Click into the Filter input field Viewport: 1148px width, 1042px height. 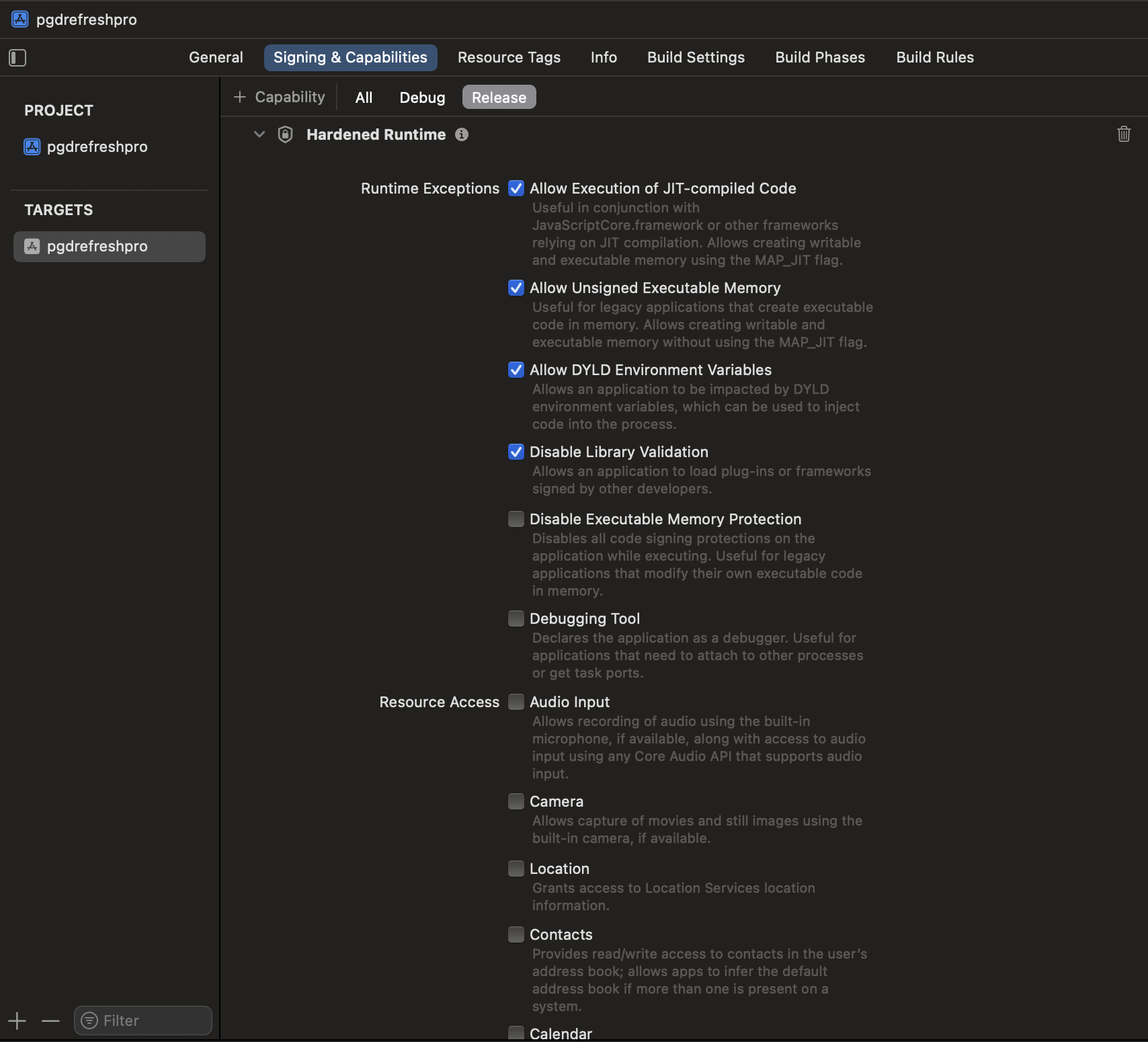(x=143, y=1021)
